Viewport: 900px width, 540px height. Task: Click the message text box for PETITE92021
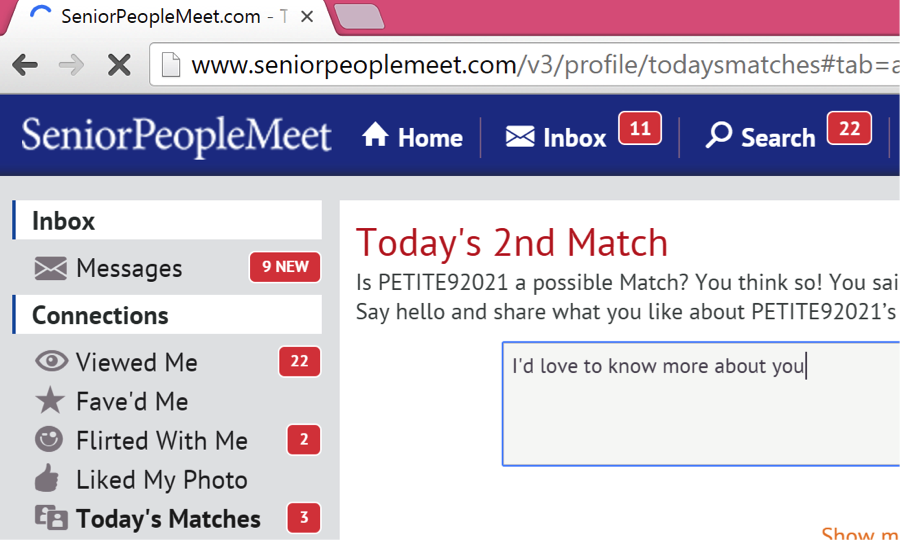(x=701, y=404)
